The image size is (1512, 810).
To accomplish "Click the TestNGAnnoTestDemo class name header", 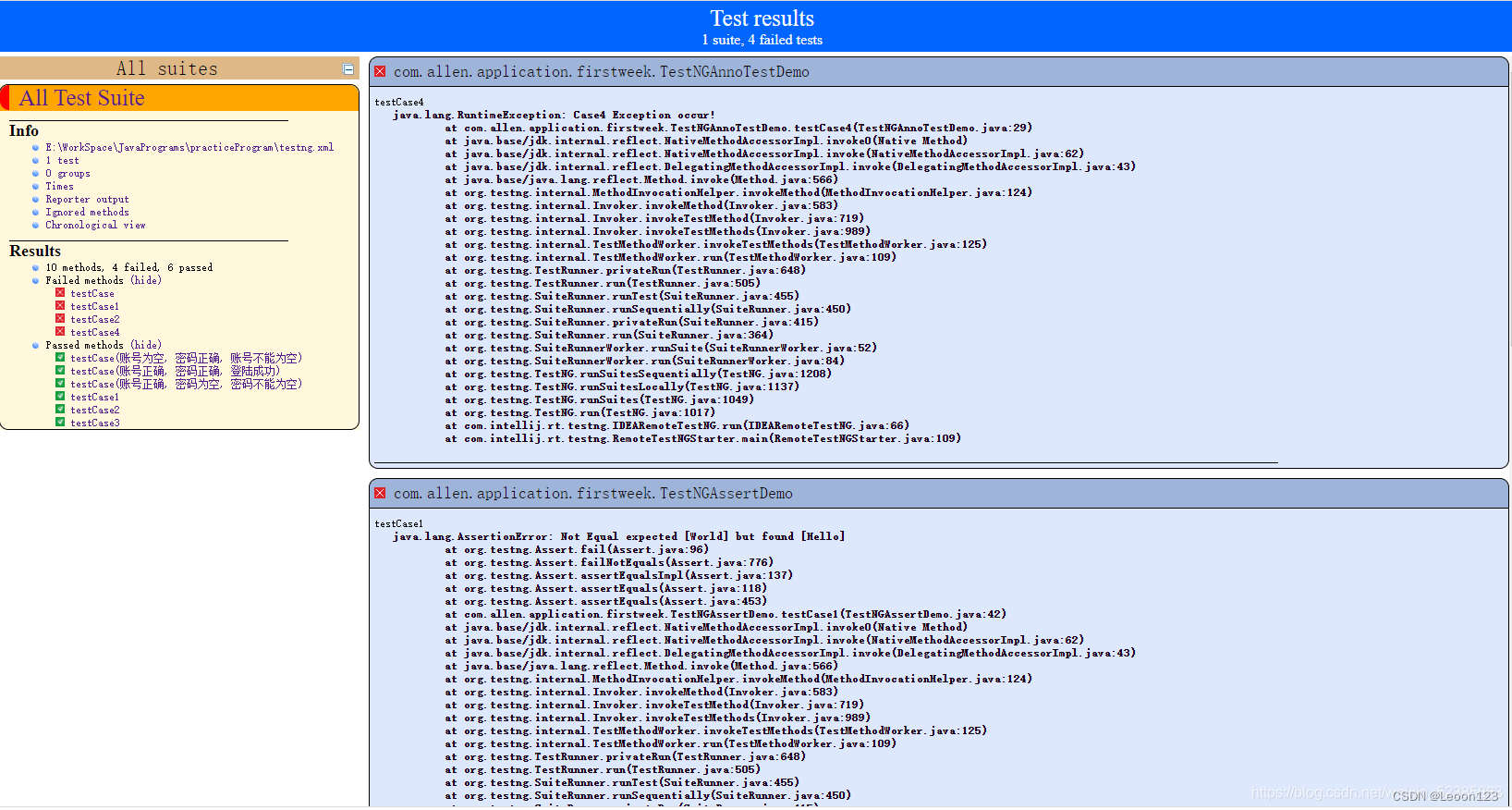I will click(x=602, y=71).
